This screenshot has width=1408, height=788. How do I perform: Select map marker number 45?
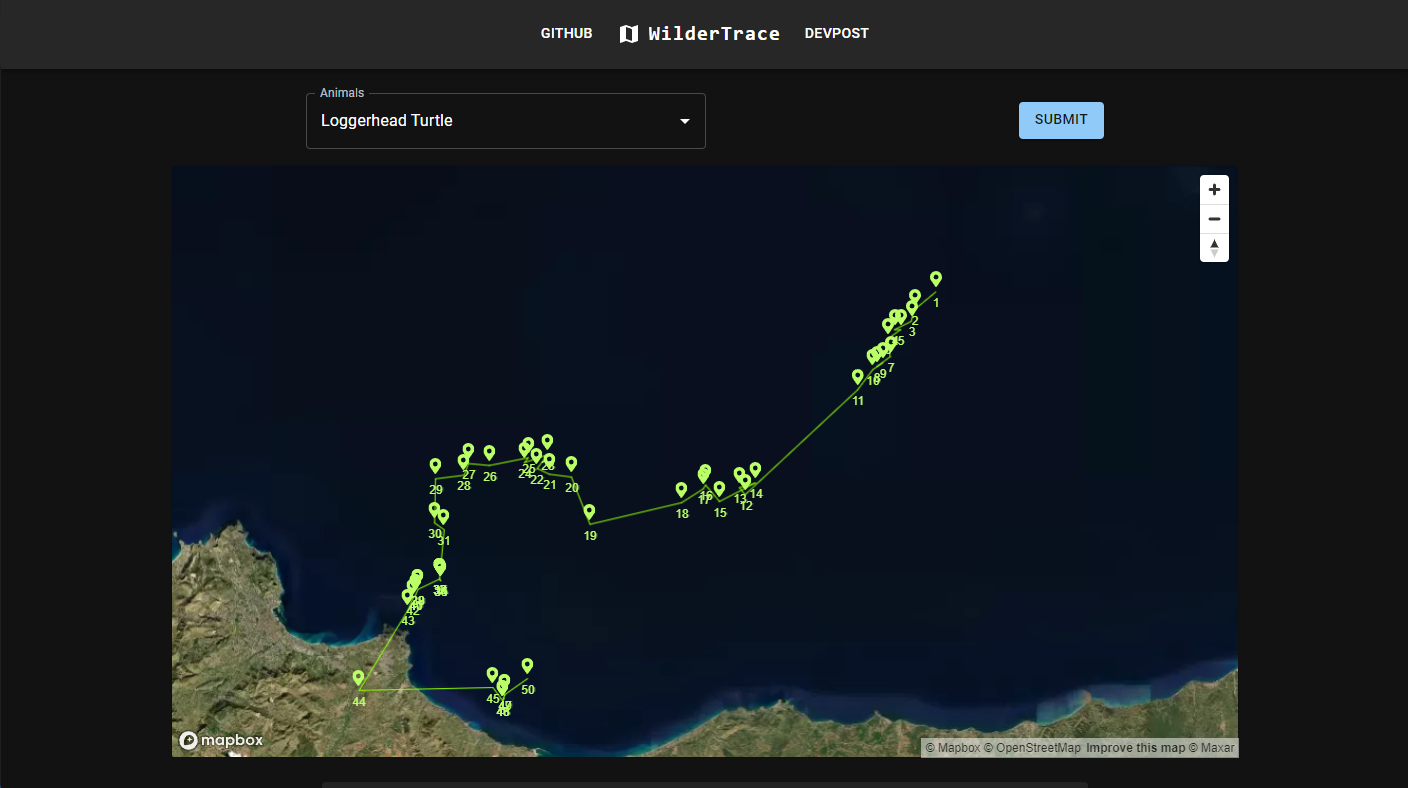[492, 675]
